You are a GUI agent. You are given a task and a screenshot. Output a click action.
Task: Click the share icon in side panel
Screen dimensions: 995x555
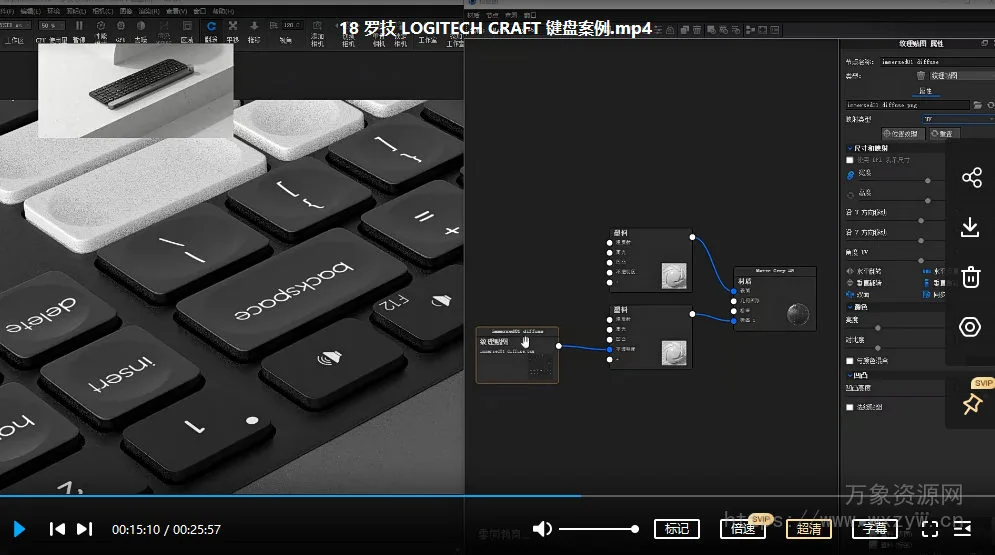click(x=970, y=178)
